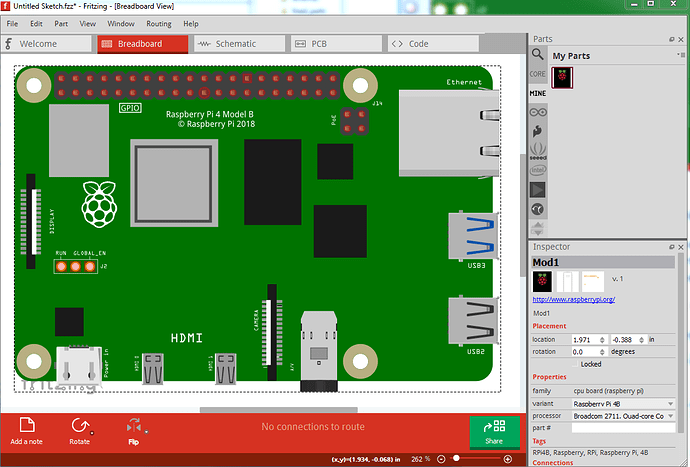Screen dimensions: 690x467
Task: Zoom in with plus icon
Action: (508, 459)
